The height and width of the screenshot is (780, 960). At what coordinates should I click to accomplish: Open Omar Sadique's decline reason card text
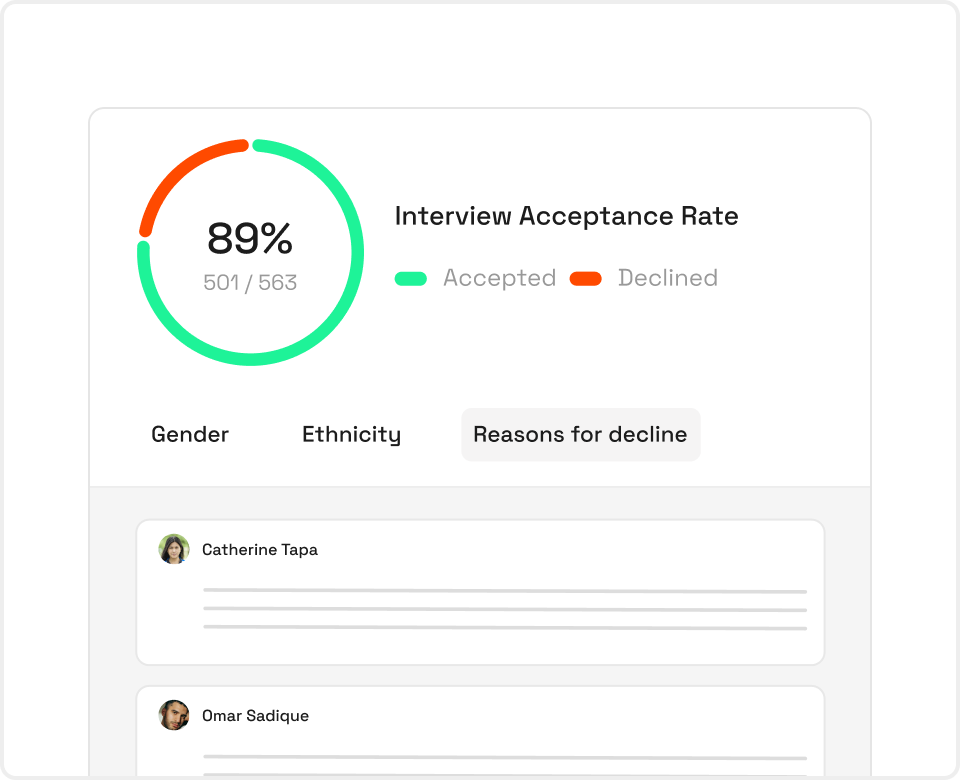(505, 765)
